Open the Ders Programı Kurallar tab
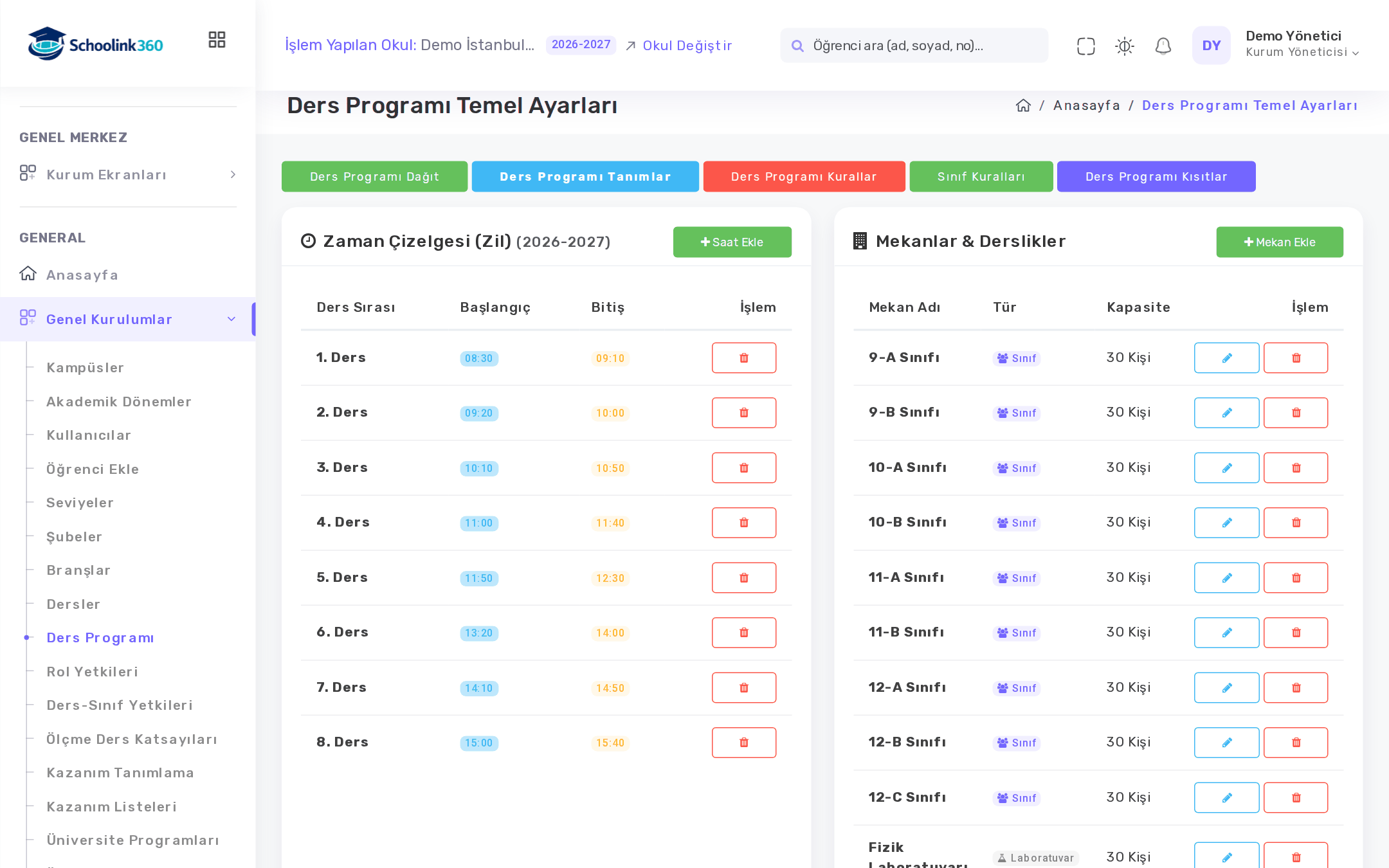The height and width of the screenshot is (868, 1389). 804,177
